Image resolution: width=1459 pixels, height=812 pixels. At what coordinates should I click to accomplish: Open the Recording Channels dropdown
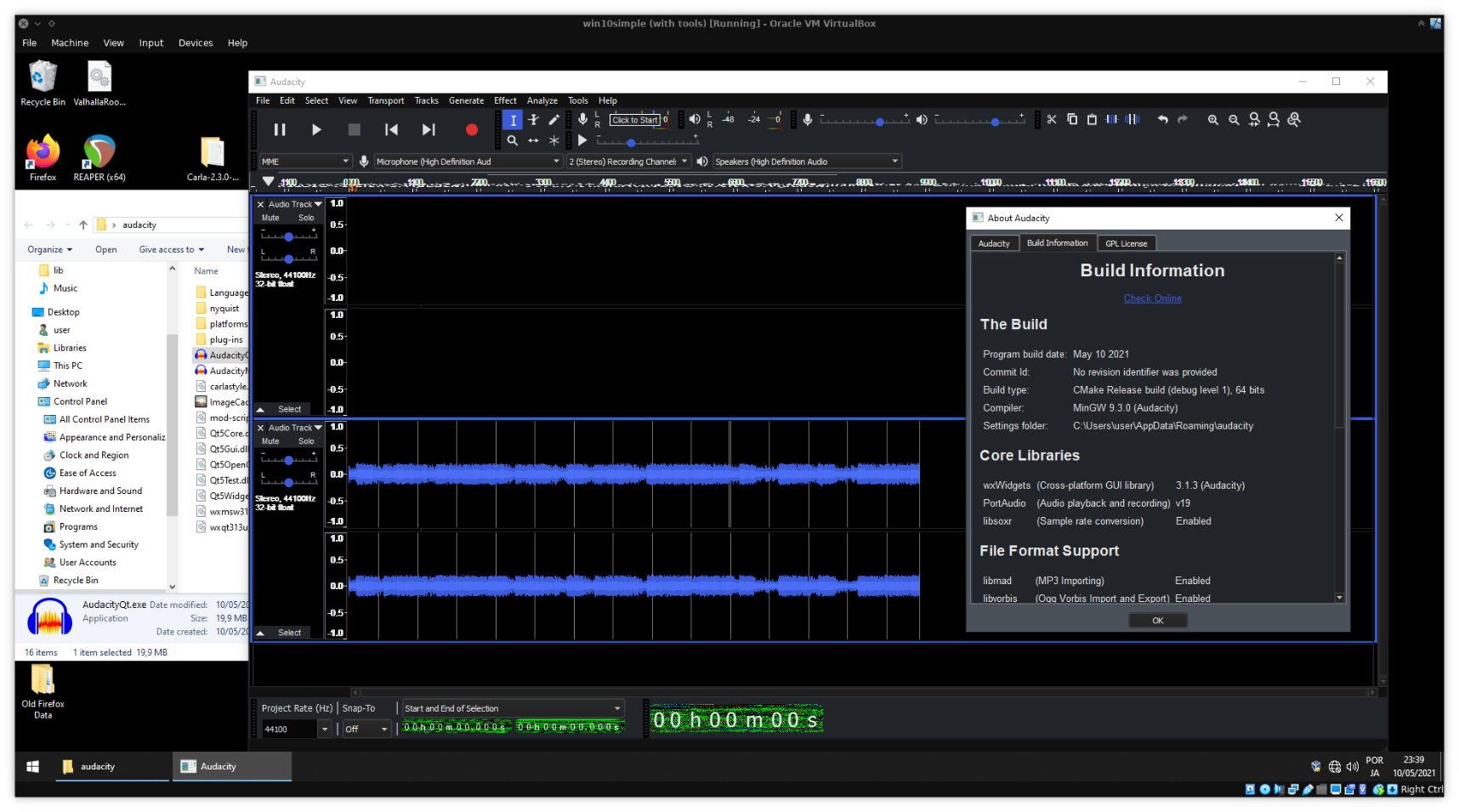628,162
